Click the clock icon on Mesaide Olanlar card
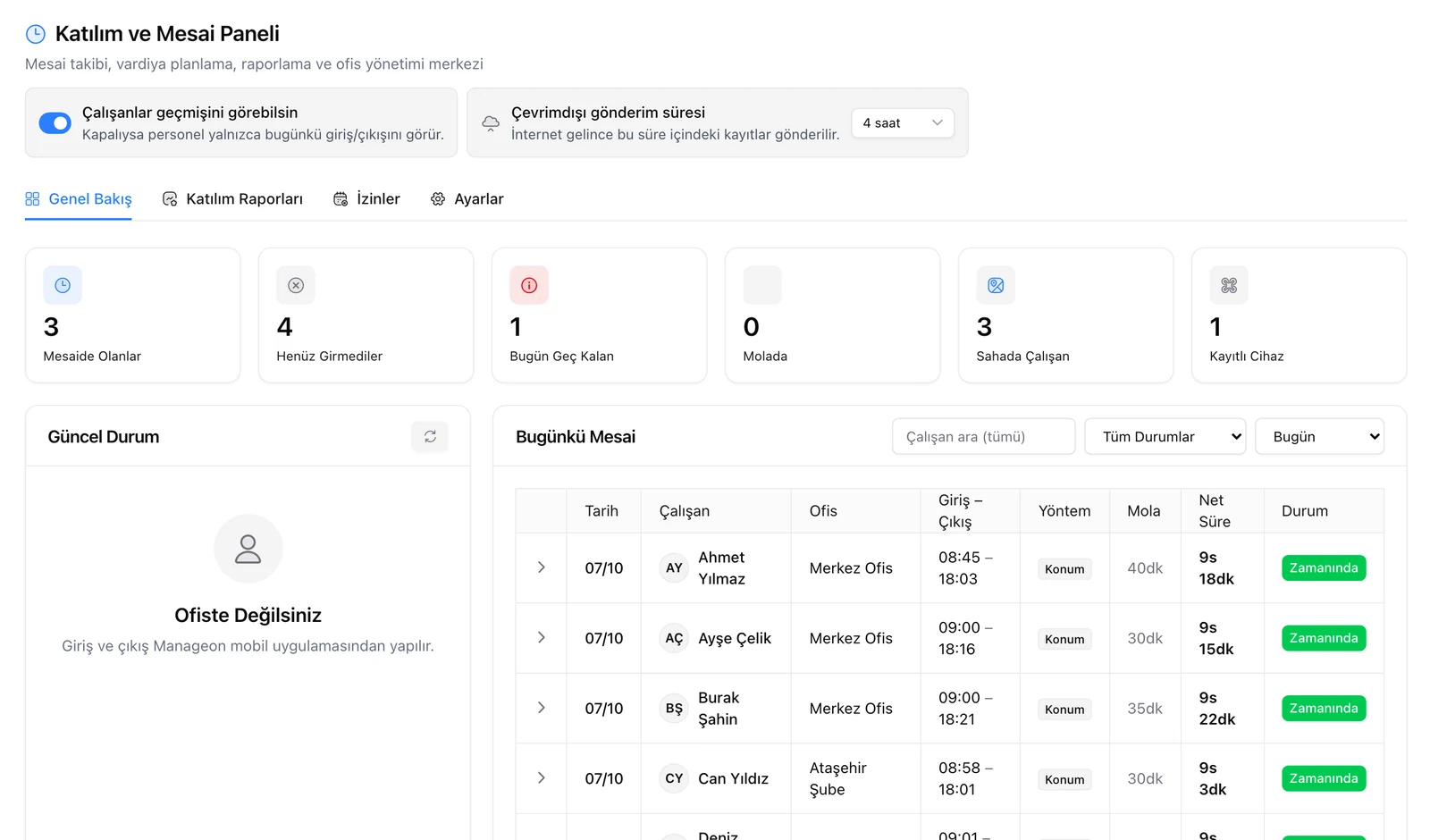1430x840 pixels. click(63, 285)
